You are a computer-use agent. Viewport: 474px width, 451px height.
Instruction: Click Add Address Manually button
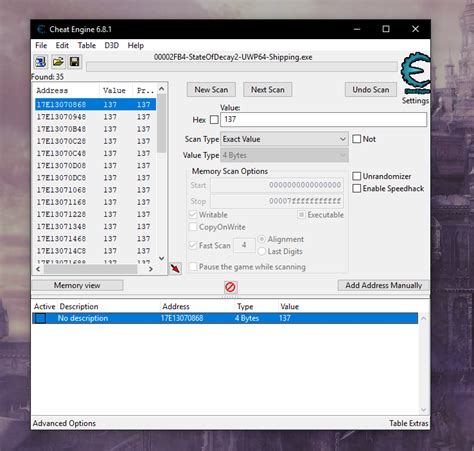coord(384,285)
